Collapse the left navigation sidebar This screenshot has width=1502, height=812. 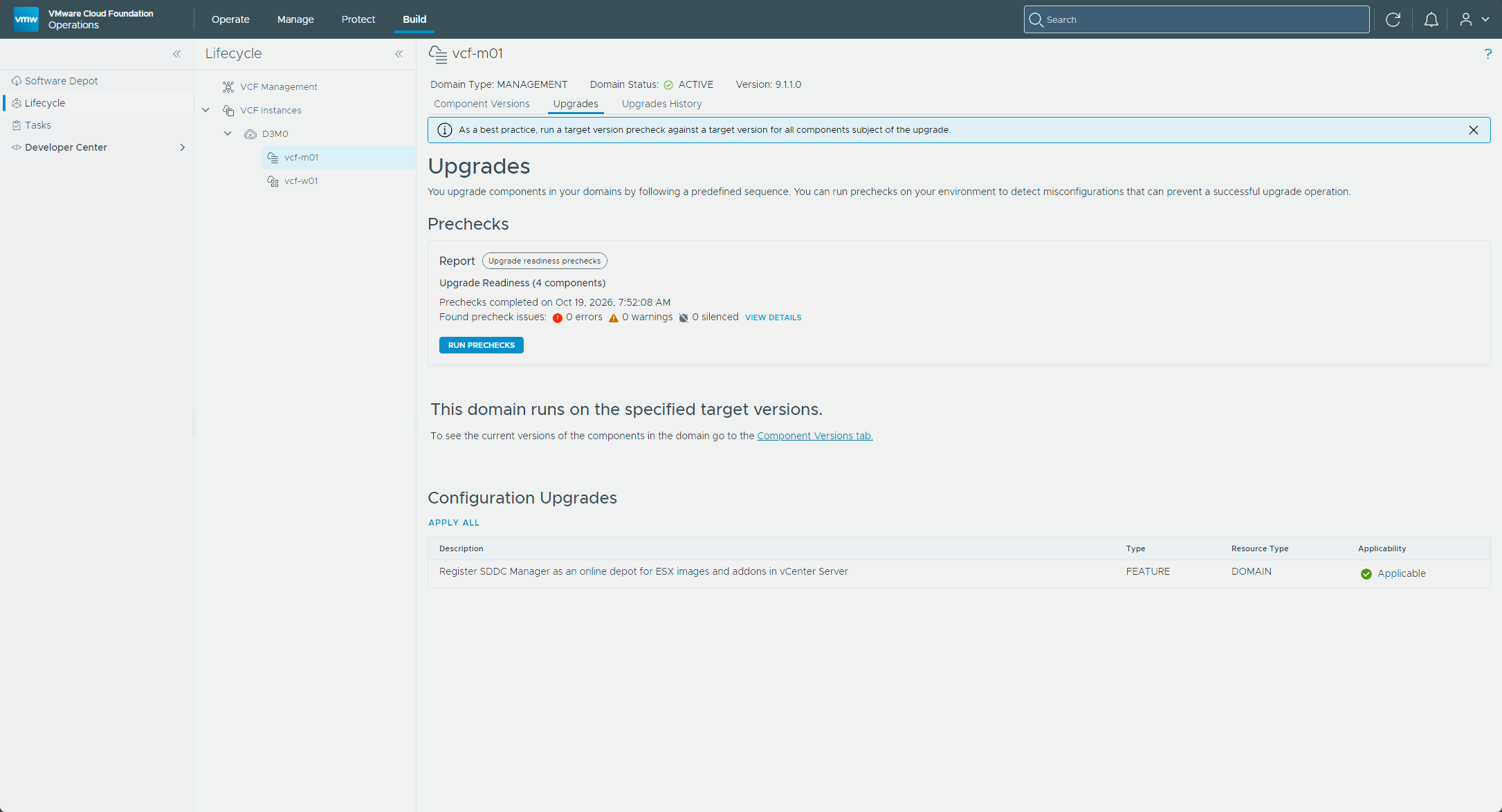tap(177, 54)
